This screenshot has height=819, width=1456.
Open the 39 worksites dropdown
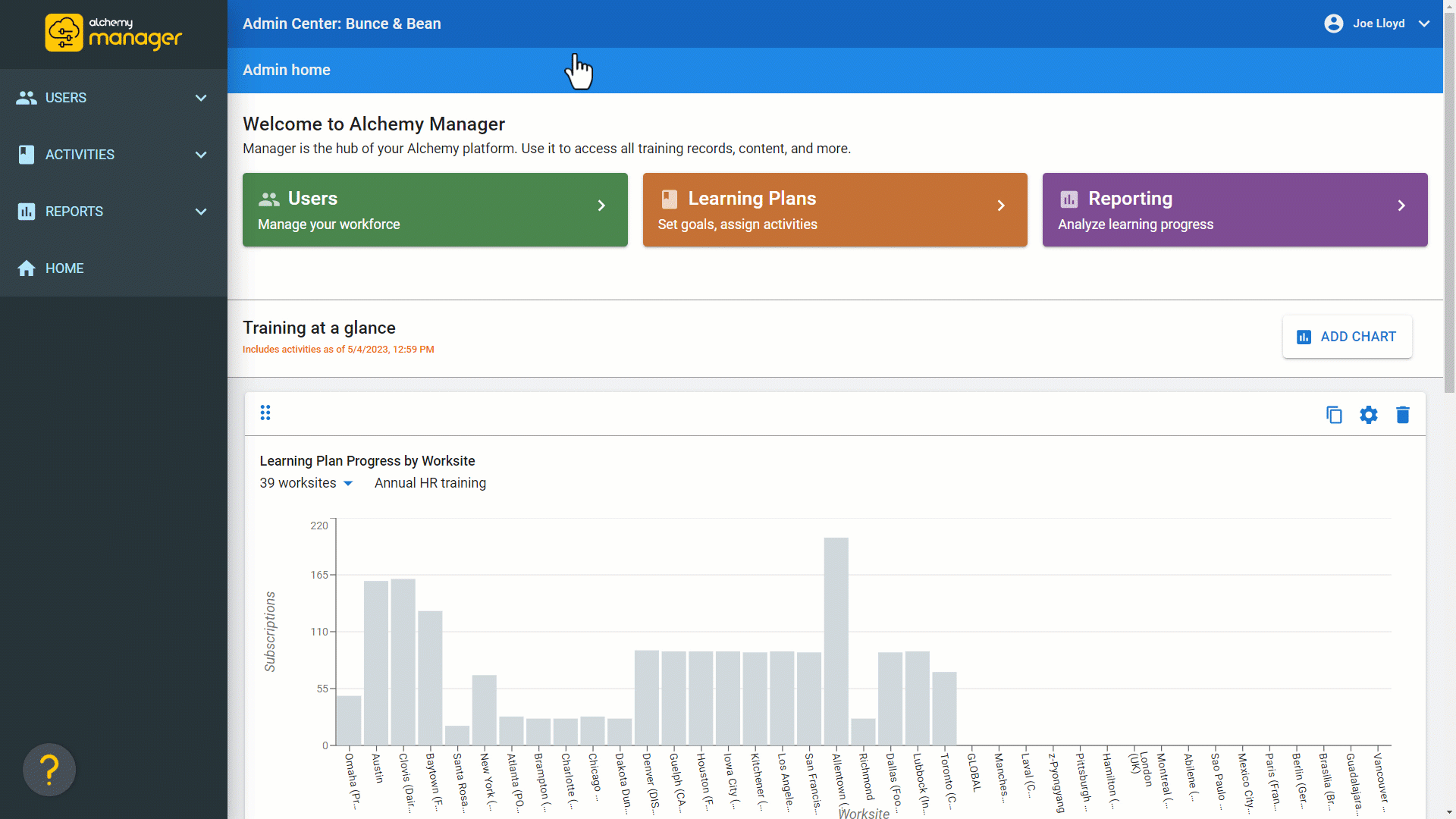306,483
